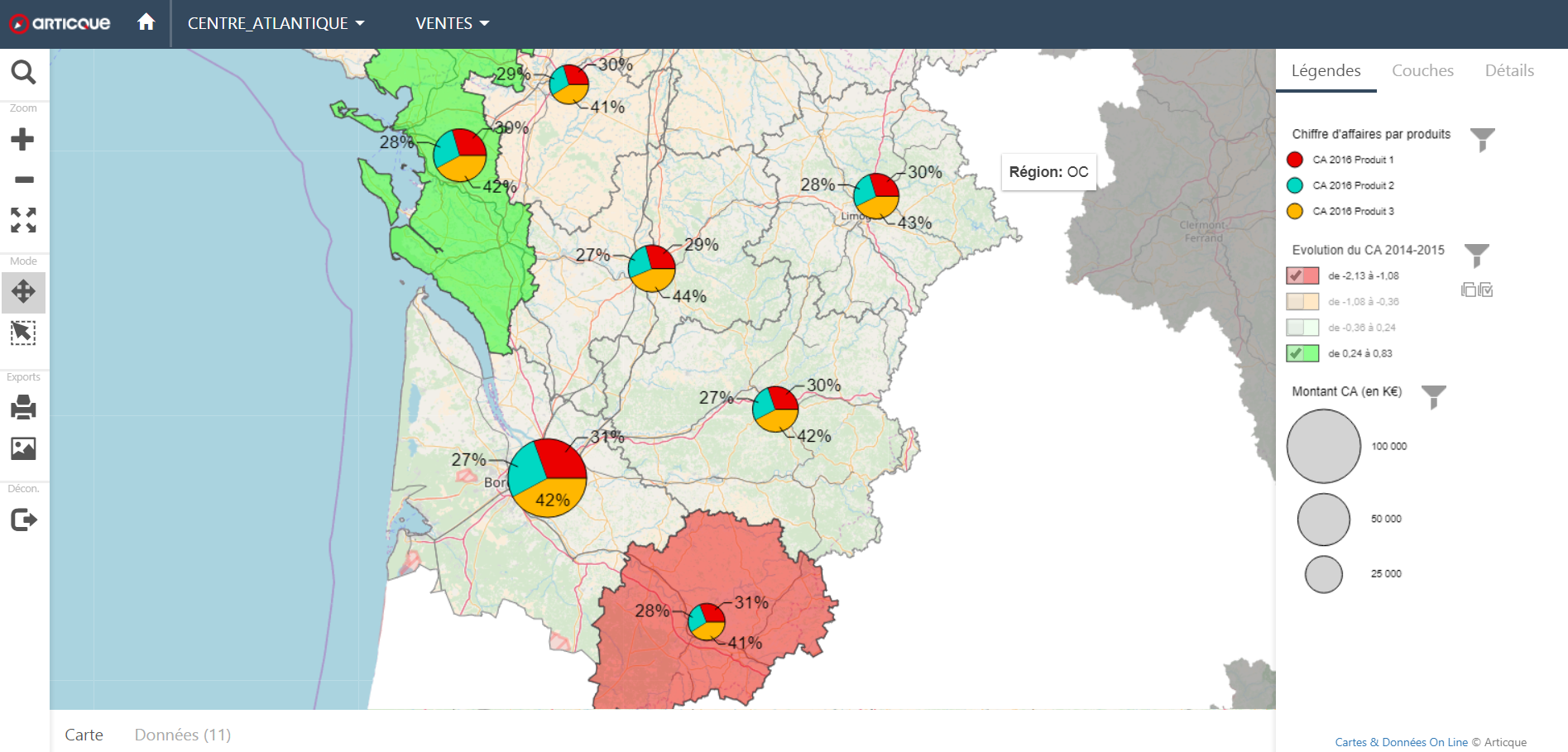Click the CA 2016 Produit 3 orange swatch
This screenshot has width=1568, height=752.
pyautogui.click(x=1295, y=211)
